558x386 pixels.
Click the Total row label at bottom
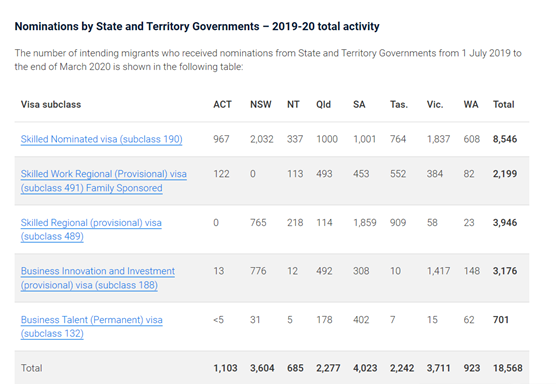tap(31, 368)
